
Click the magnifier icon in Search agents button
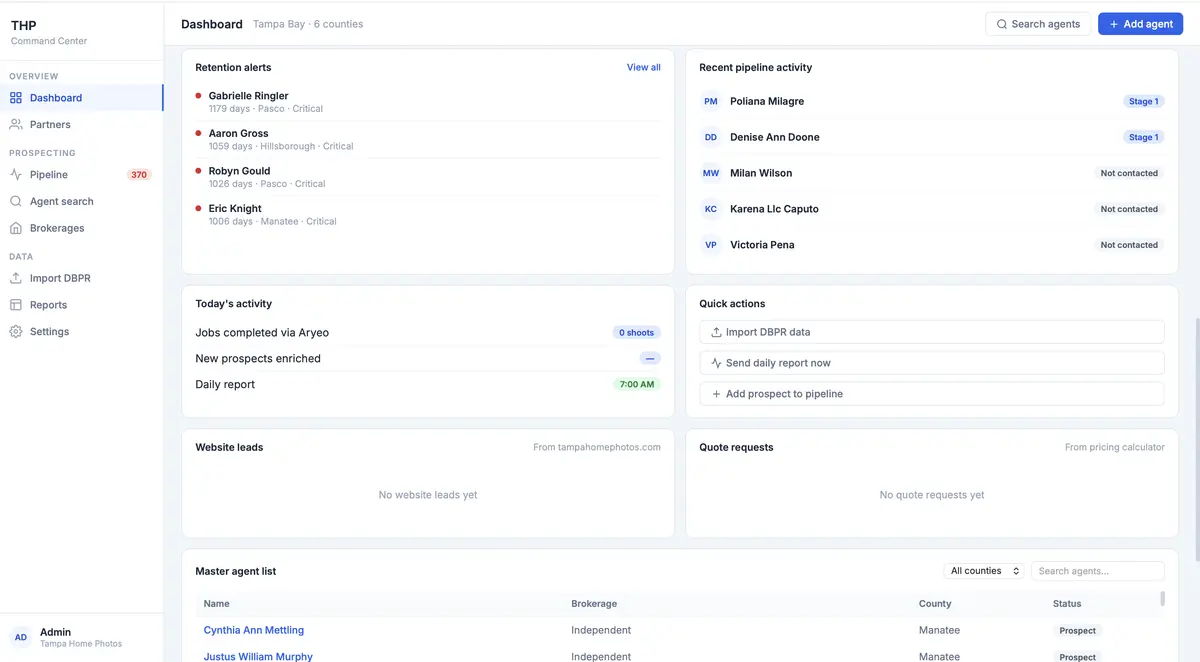[x=1002, y=24]
